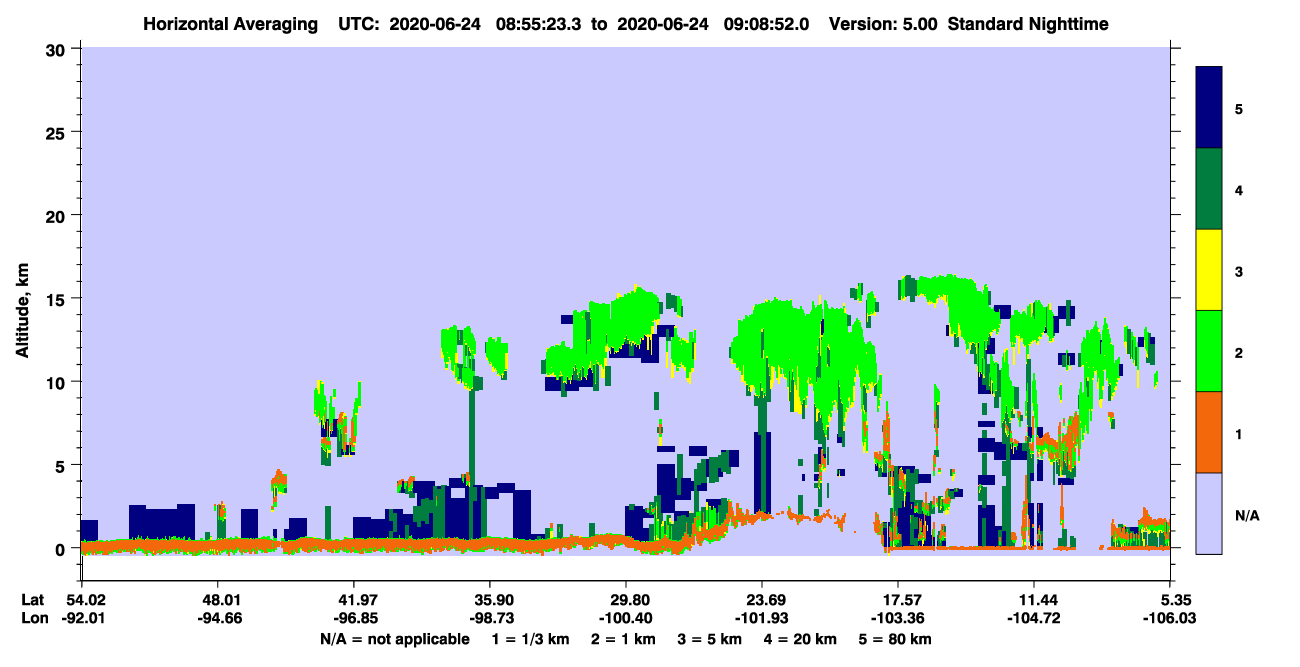Click the start UTC time 08:55:23.3
The image size is (1300, 667).
tap(539, 24)
